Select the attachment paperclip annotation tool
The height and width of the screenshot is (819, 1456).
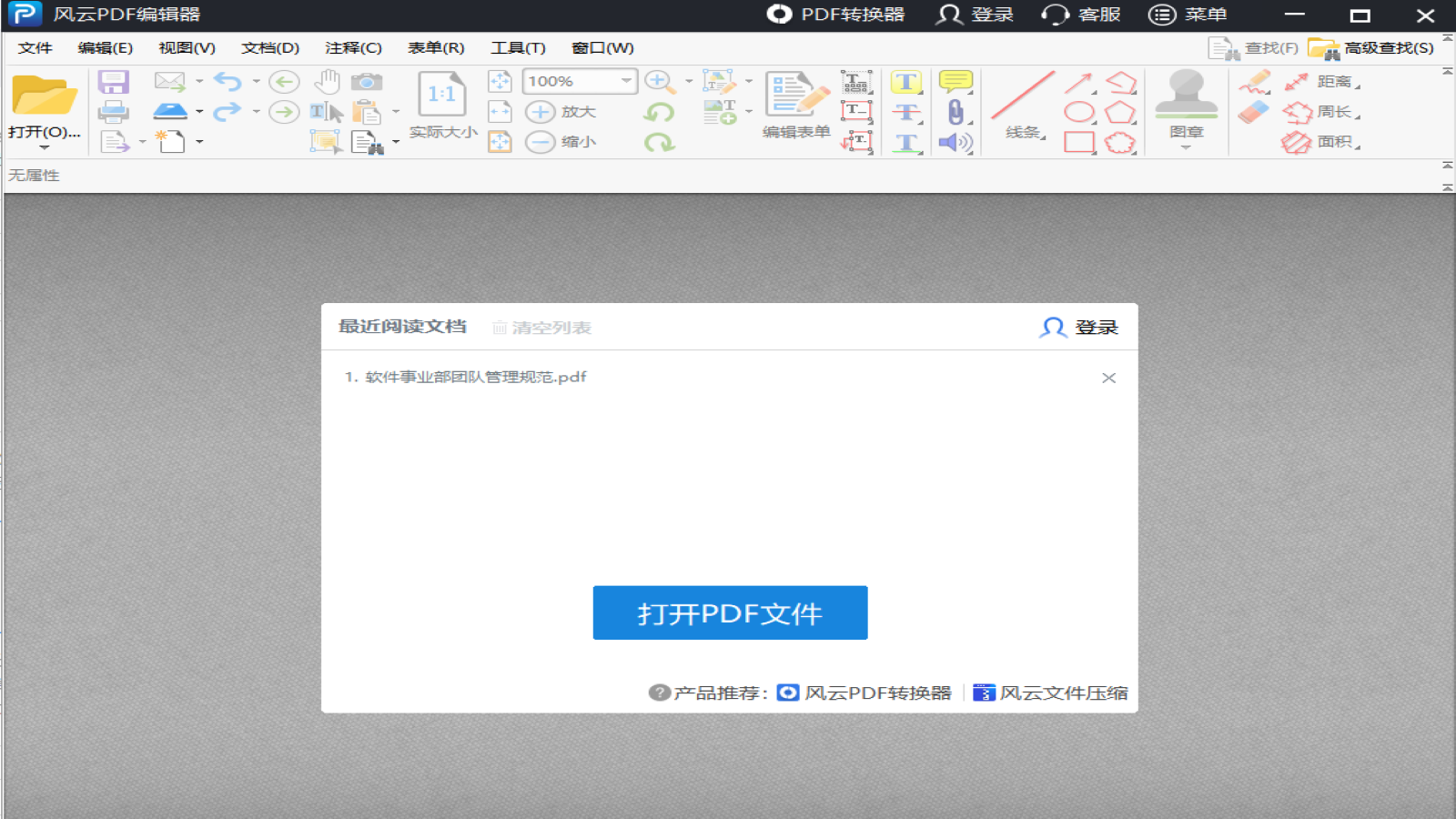pos(955,112)
